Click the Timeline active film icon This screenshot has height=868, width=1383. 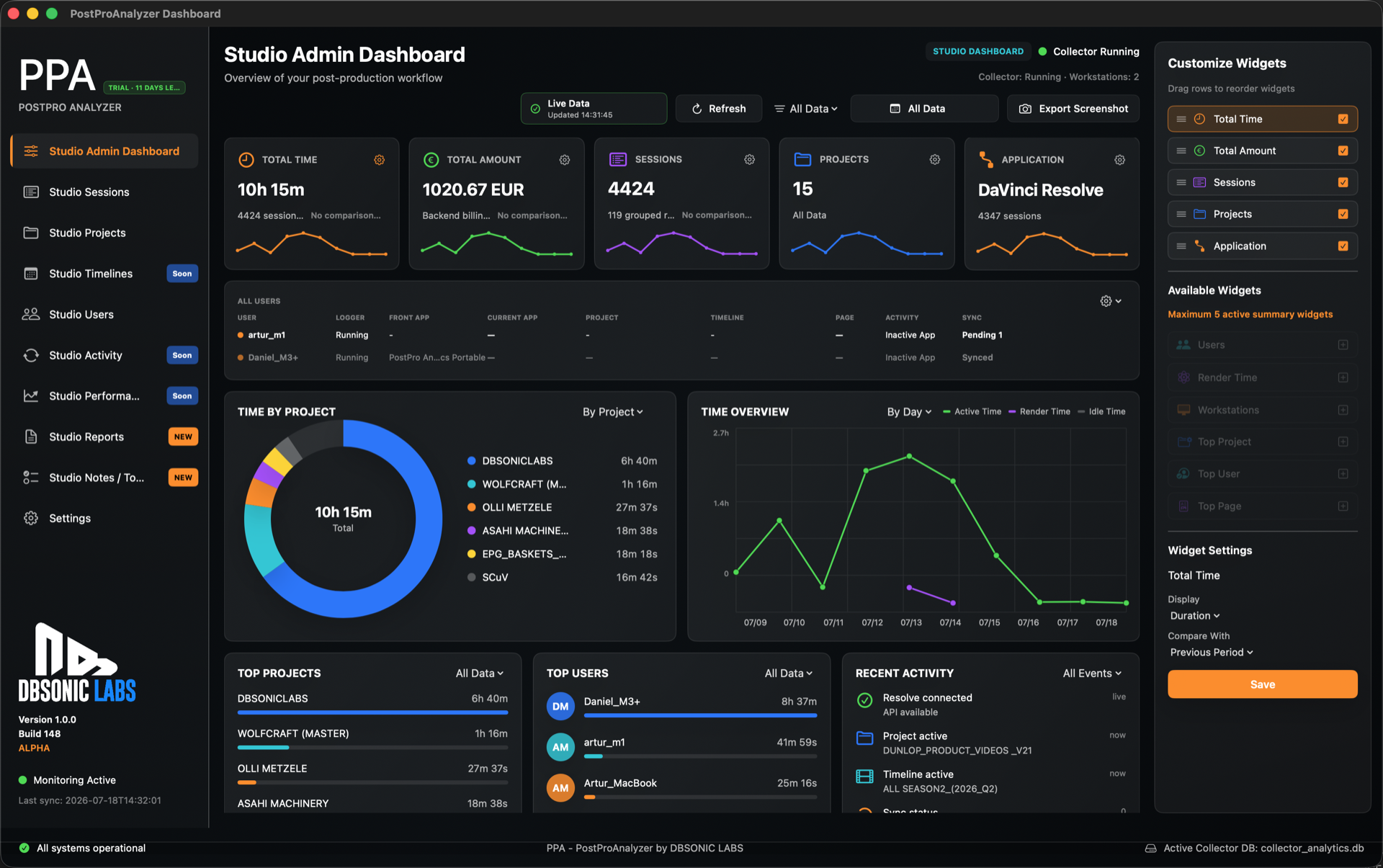coord(864,776)
